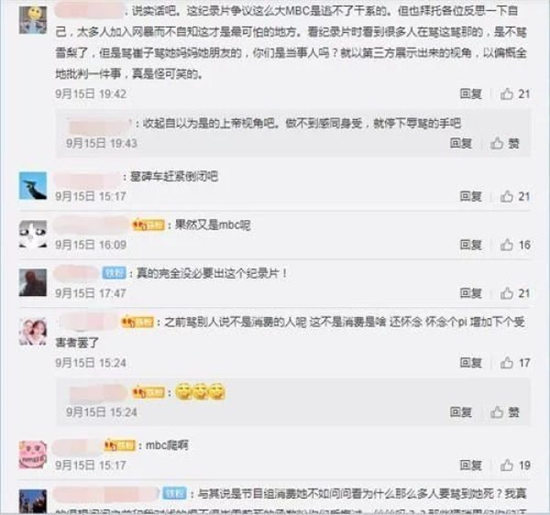
Task: Open the pink pig avatar profile
Action: pos(33,455)
